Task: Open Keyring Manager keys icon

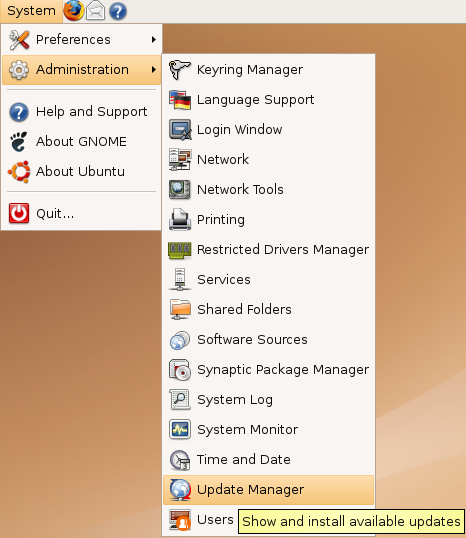Action: 180,69
